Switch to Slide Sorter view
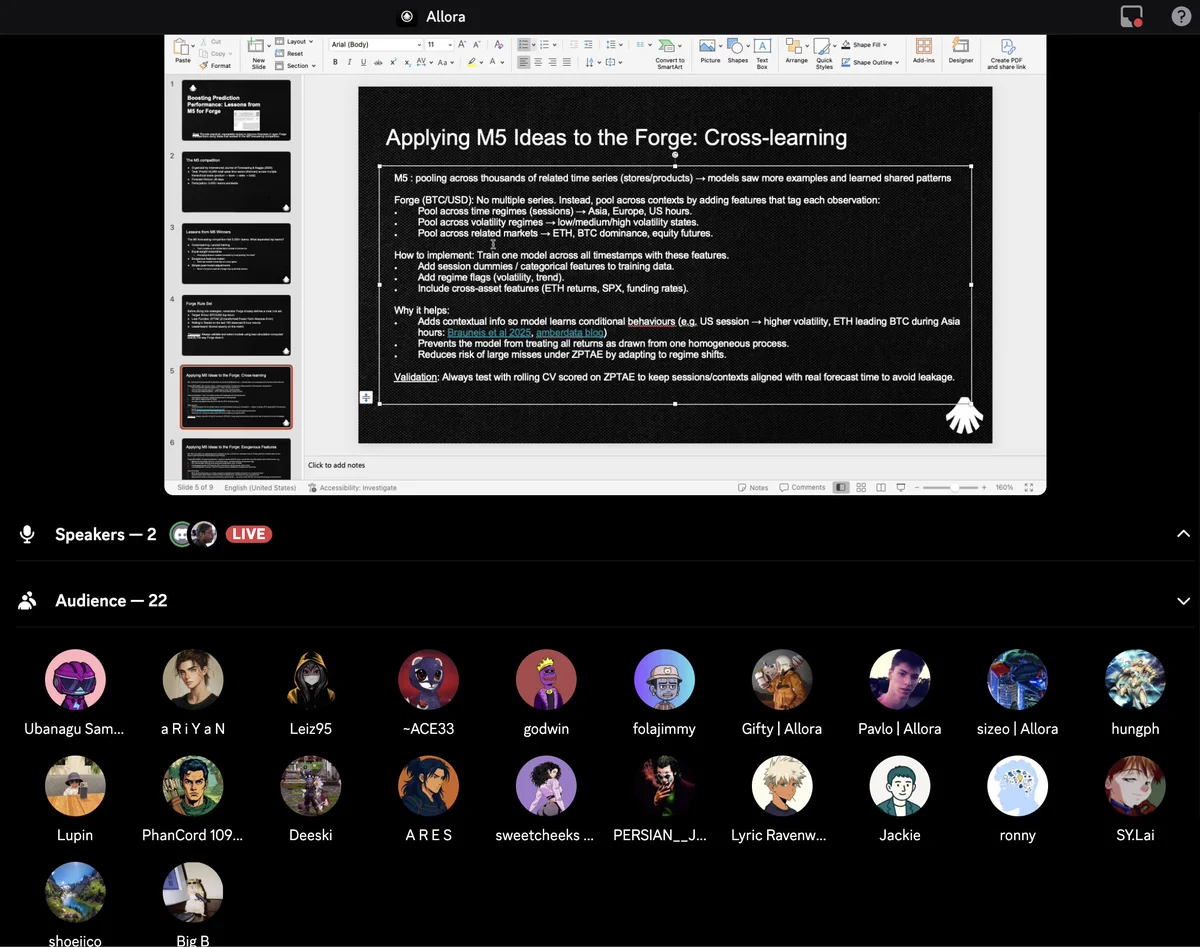 tap(861, 487)
